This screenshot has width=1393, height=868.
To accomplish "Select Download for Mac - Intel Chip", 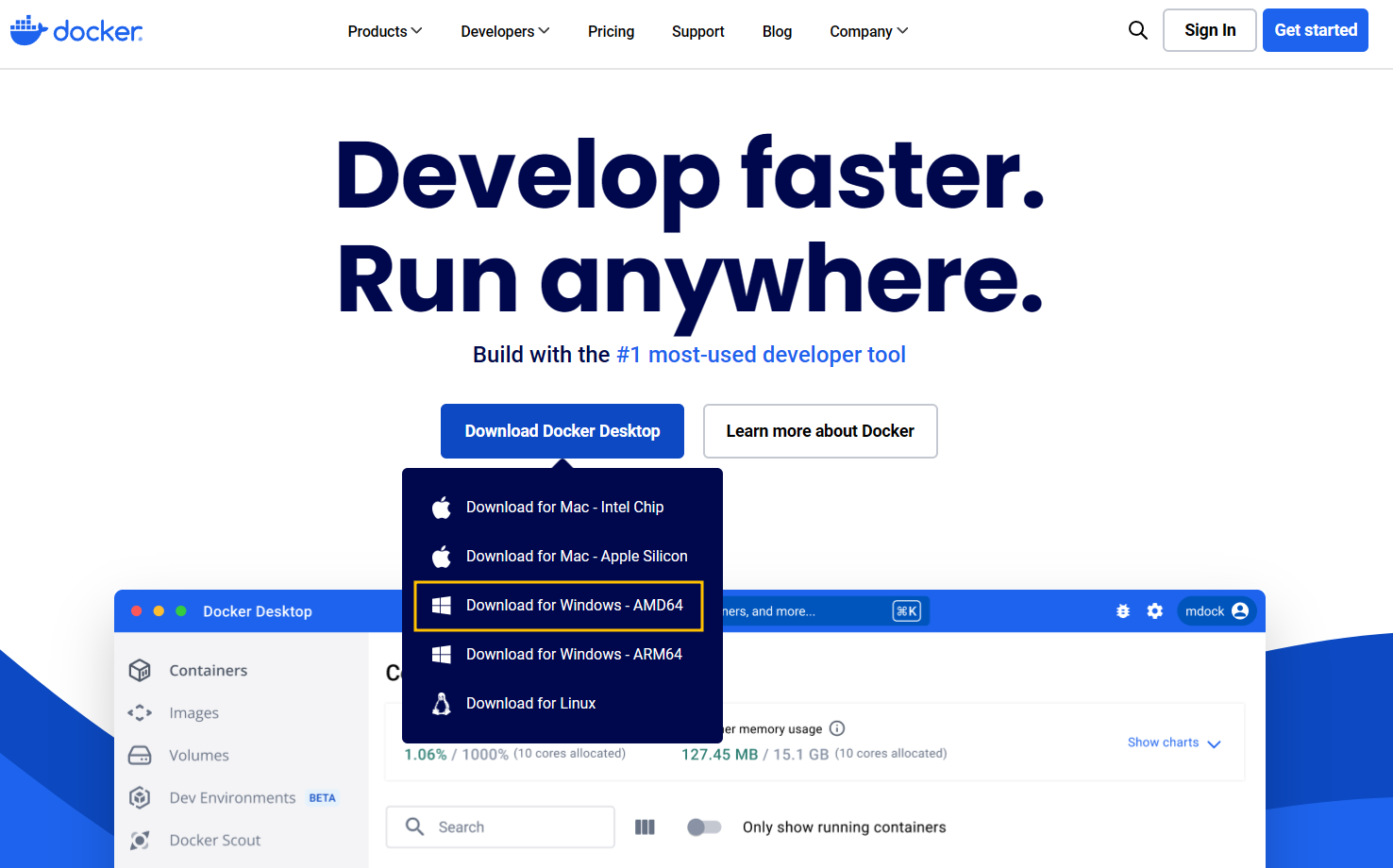I will [x=562, y=508].
